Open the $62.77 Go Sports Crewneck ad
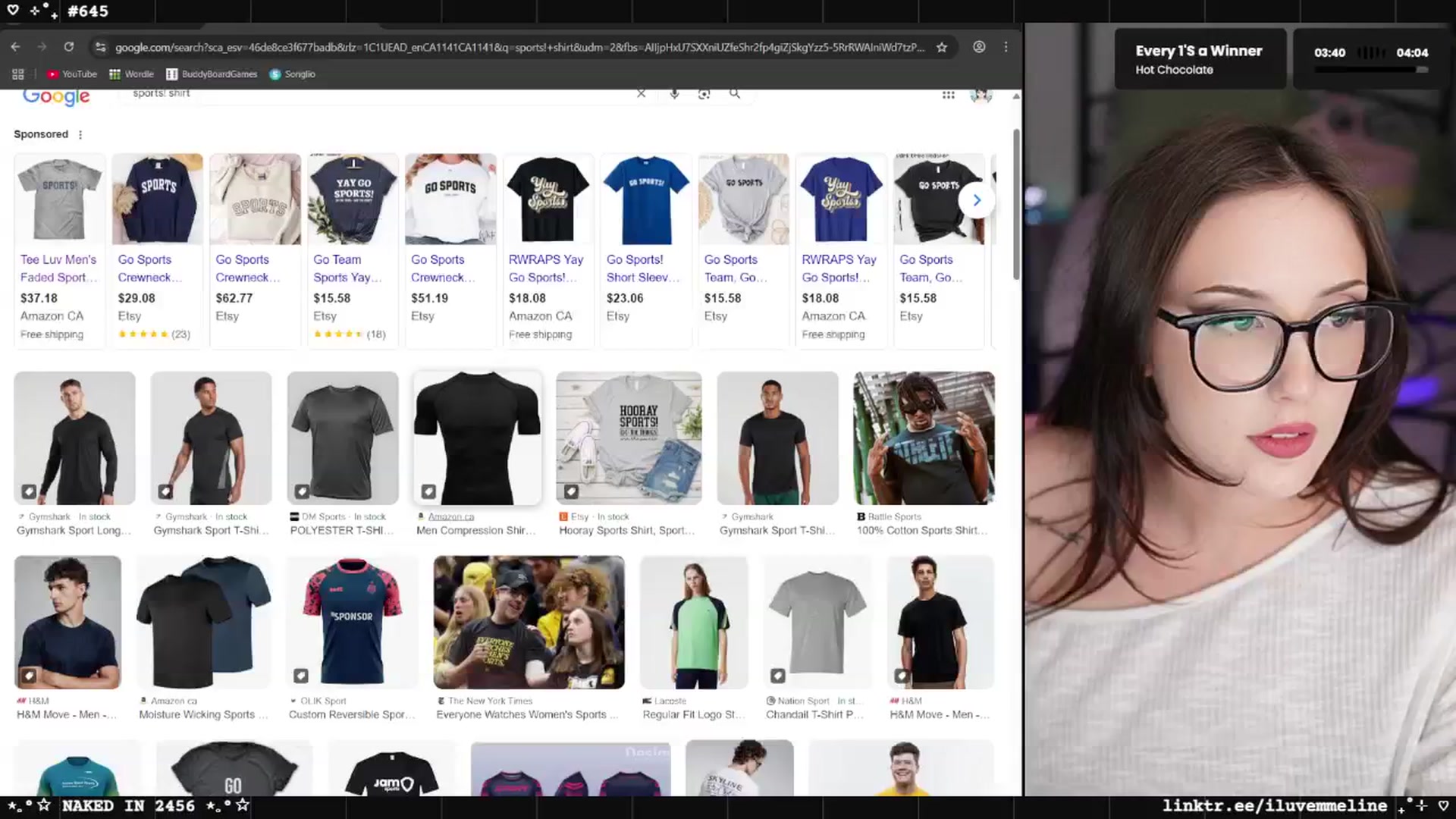Viewport: 1456px width, 819px height. 255,250
